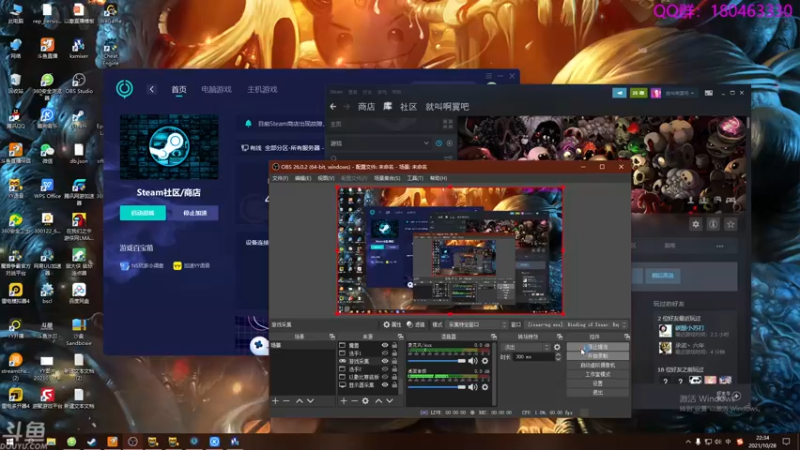
Task: Open mic/aux audio settings gear in OBS mixer
Action: 485,361
